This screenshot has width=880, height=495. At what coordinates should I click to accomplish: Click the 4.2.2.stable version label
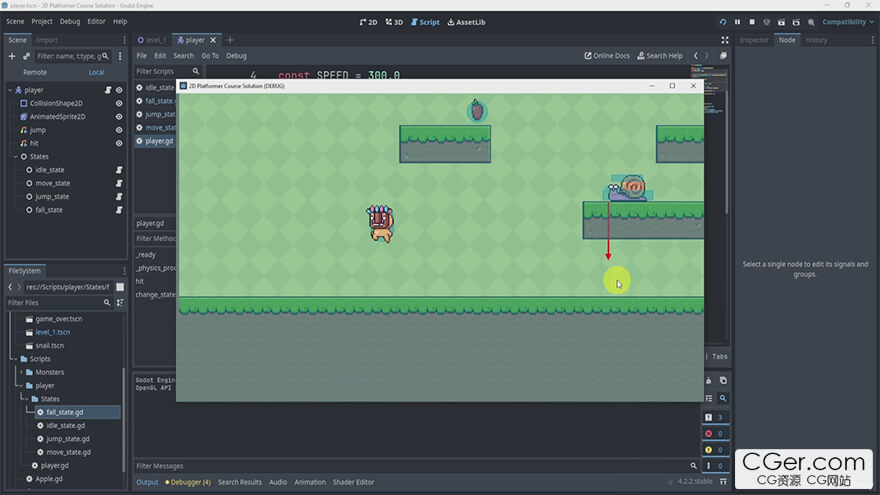[x=695, y=482]
